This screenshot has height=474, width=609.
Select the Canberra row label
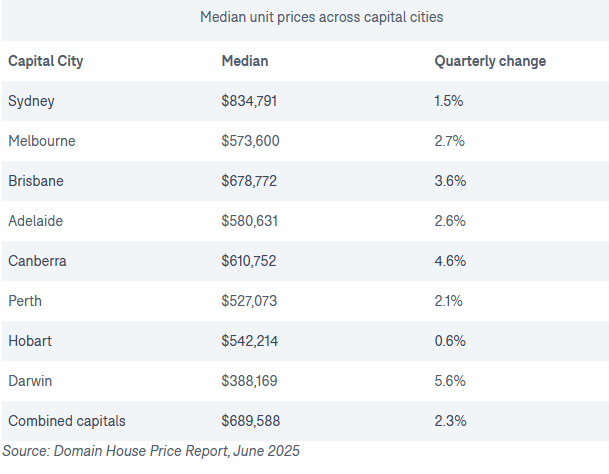37,261
